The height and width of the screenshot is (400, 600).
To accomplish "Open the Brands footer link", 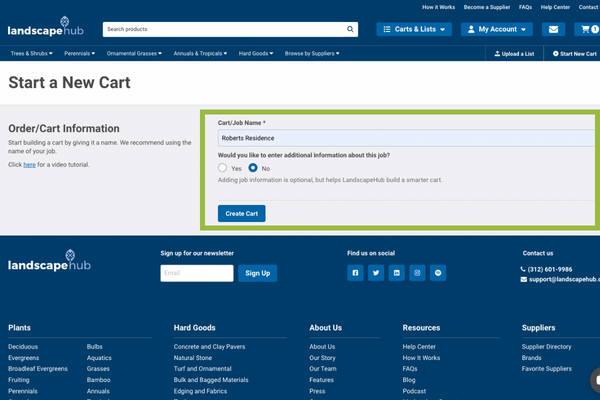I will click(532, 358).
